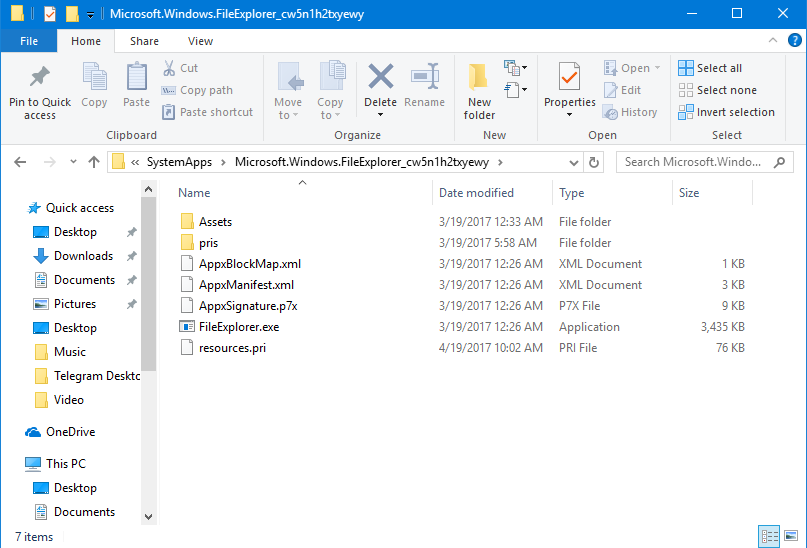807x548 pixels.
Task: Open Recent locations dropdown arrow
Action: click(x=73, y=162)
